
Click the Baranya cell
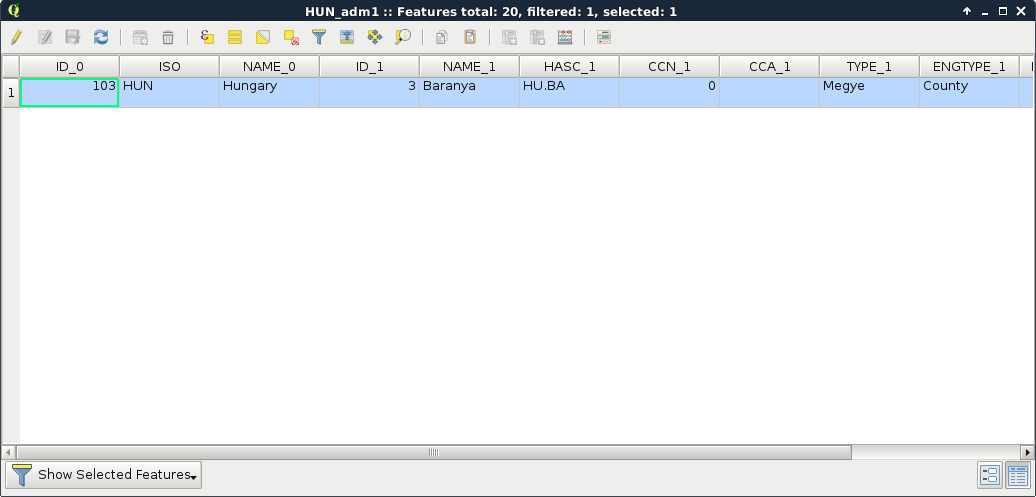tap(469, 93)
